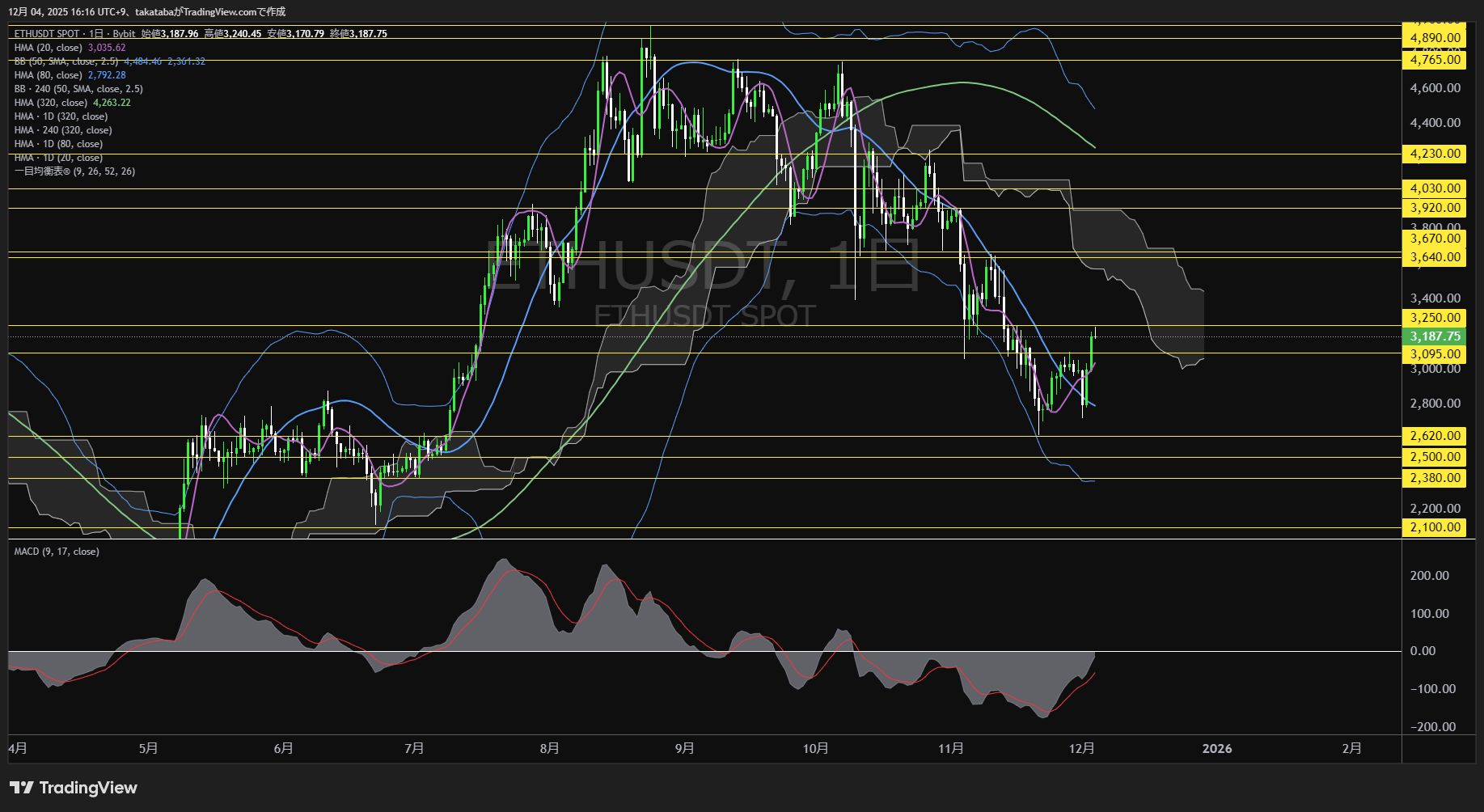Viewport: 1484px width, 812px height.
Task: Click the 8月 label on time axis
Action: click(x=549, y=748)
